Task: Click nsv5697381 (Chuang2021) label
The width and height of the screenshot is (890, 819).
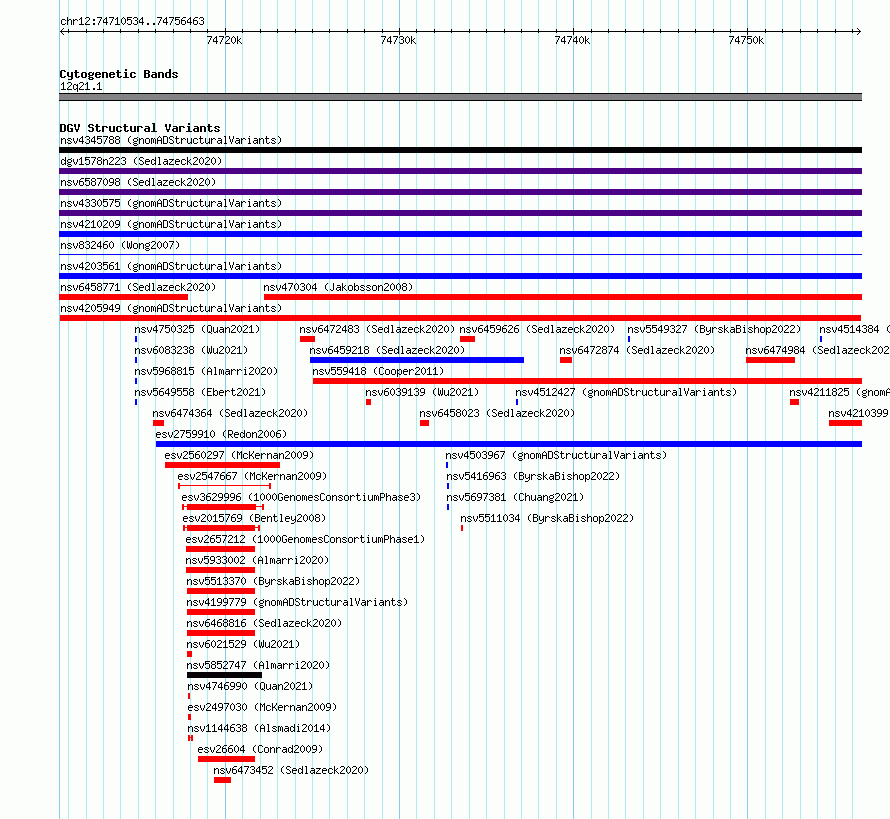Action: (515, 497)
